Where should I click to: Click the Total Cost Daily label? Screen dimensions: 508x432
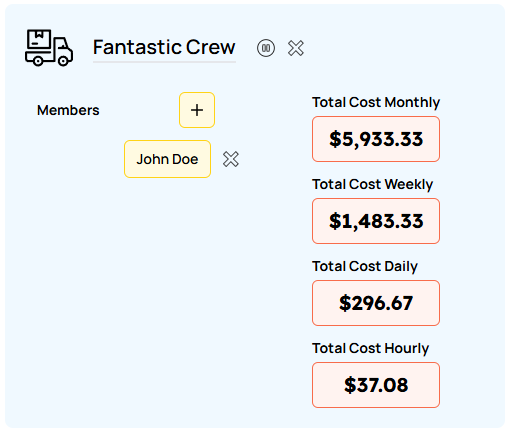(x=365, y=266)
